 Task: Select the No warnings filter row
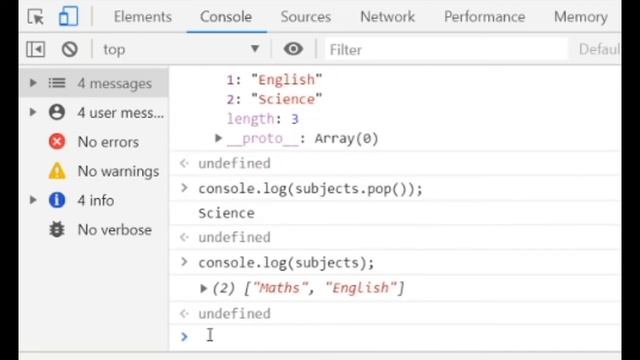tap(94, 171)
